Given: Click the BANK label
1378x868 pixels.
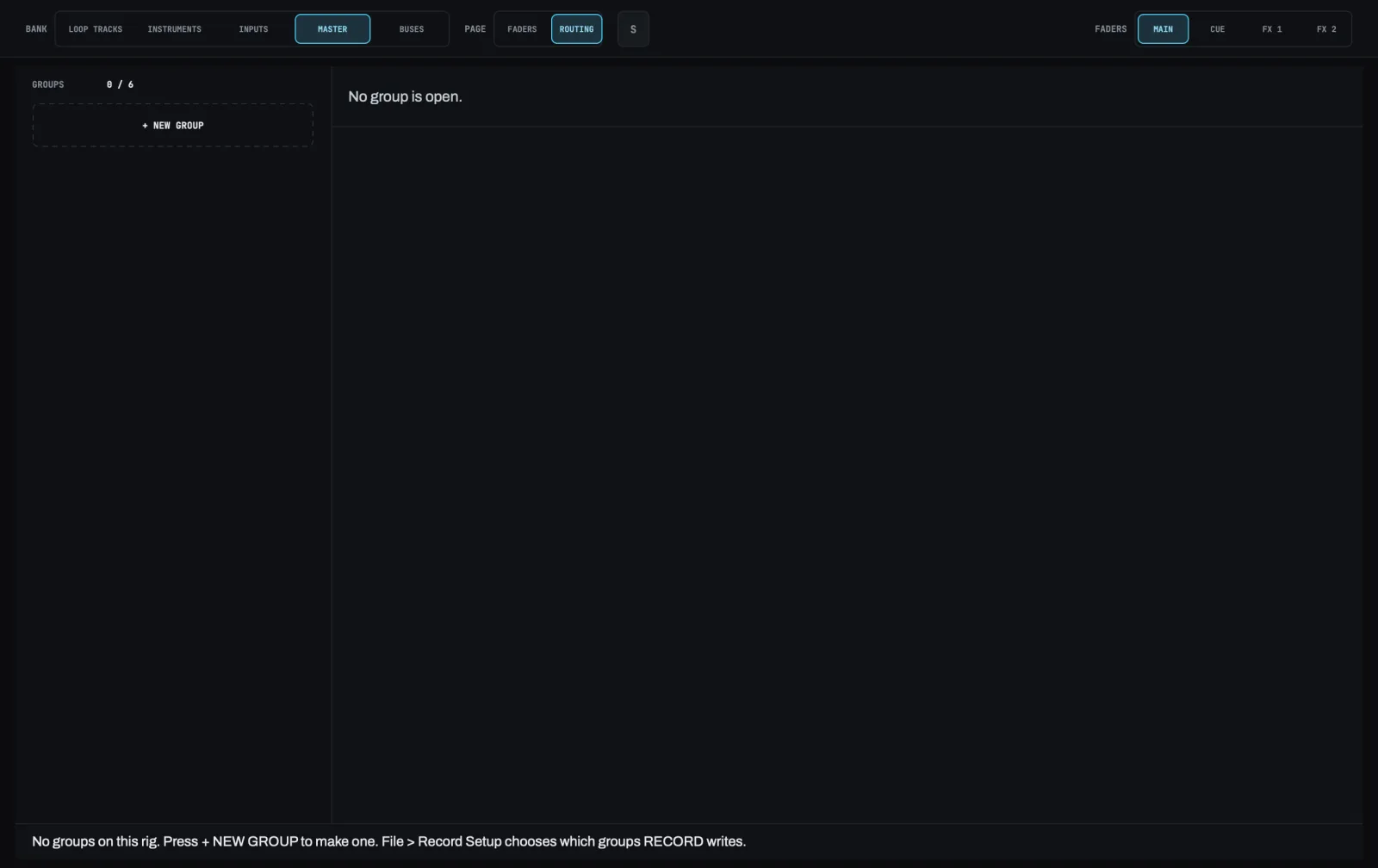Looking at the screenshot, I should tap(36, 29).
